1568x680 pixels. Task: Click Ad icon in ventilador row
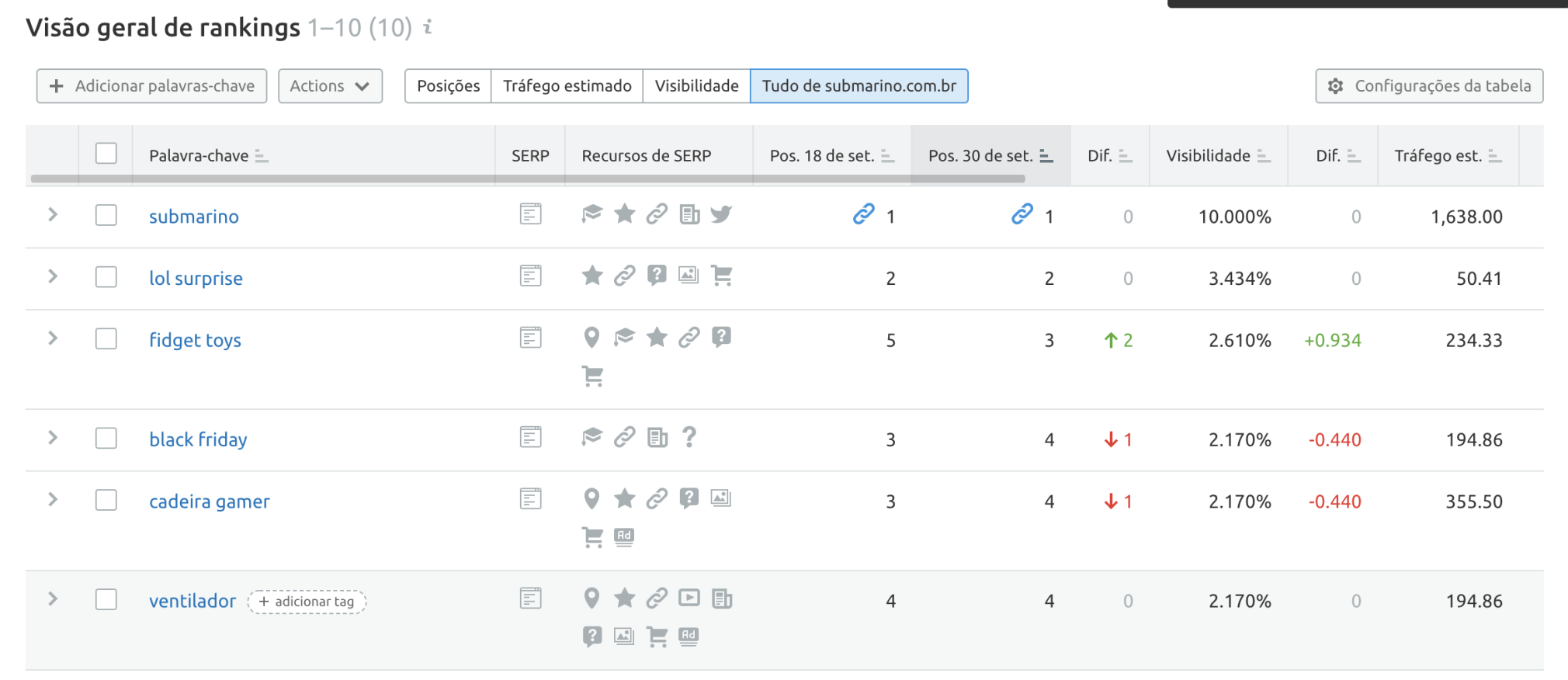tap(689, 637)
